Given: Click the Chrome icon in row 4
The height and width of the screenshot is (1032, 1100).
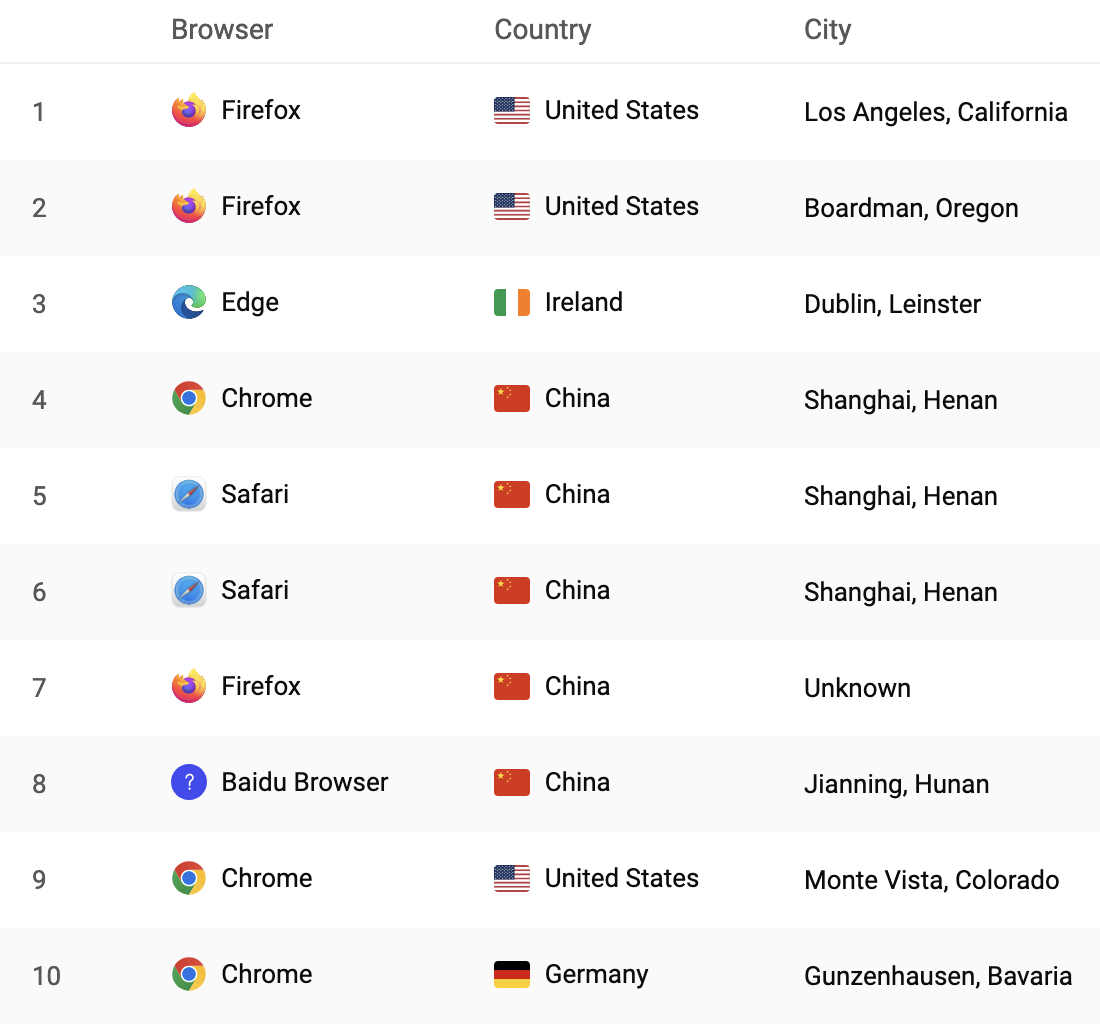Looking at the screenshot, I should pyautogui.click(x=188, y=398).
